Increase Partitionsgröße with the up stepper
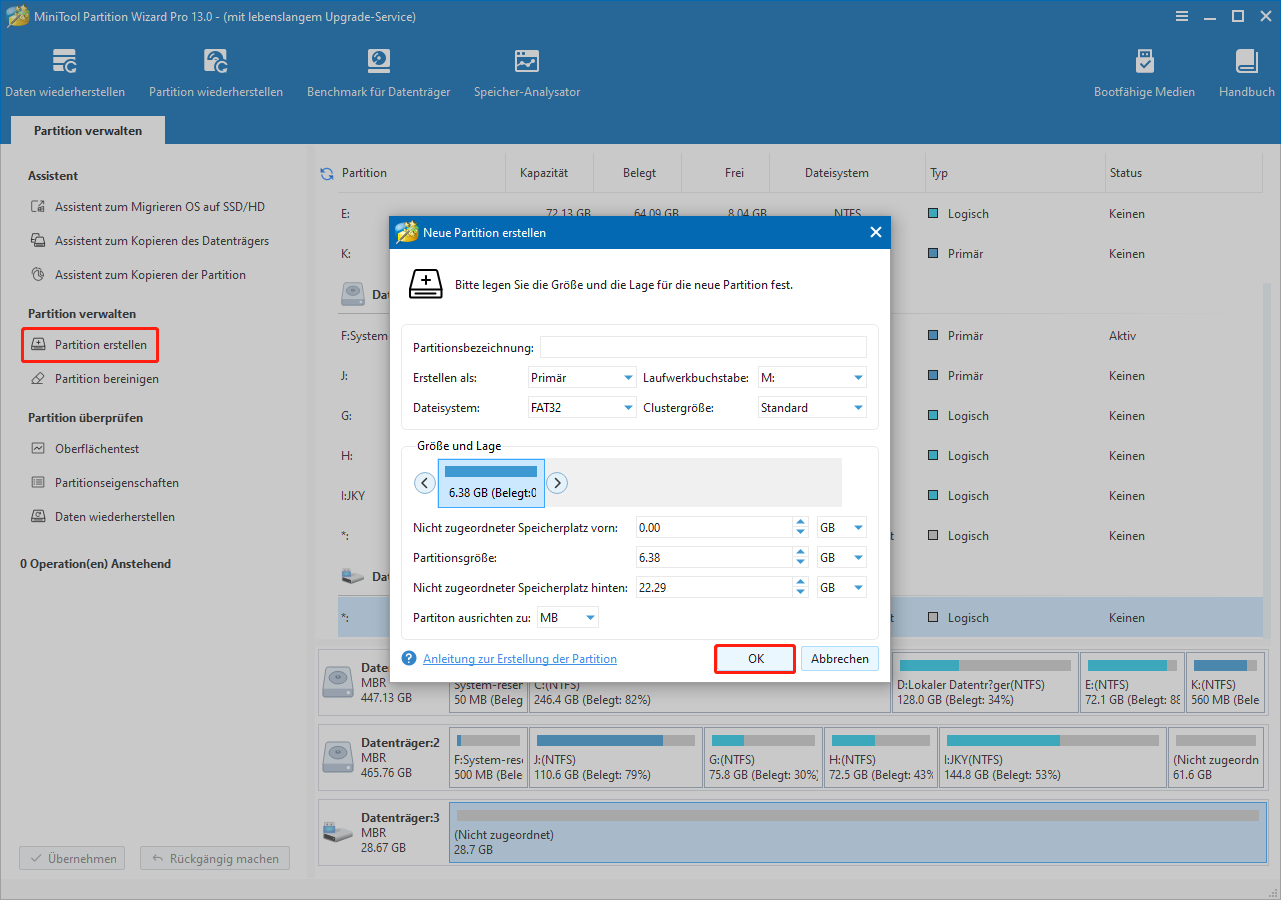This screenshot has width=1281, height=900. click(799, 552)
